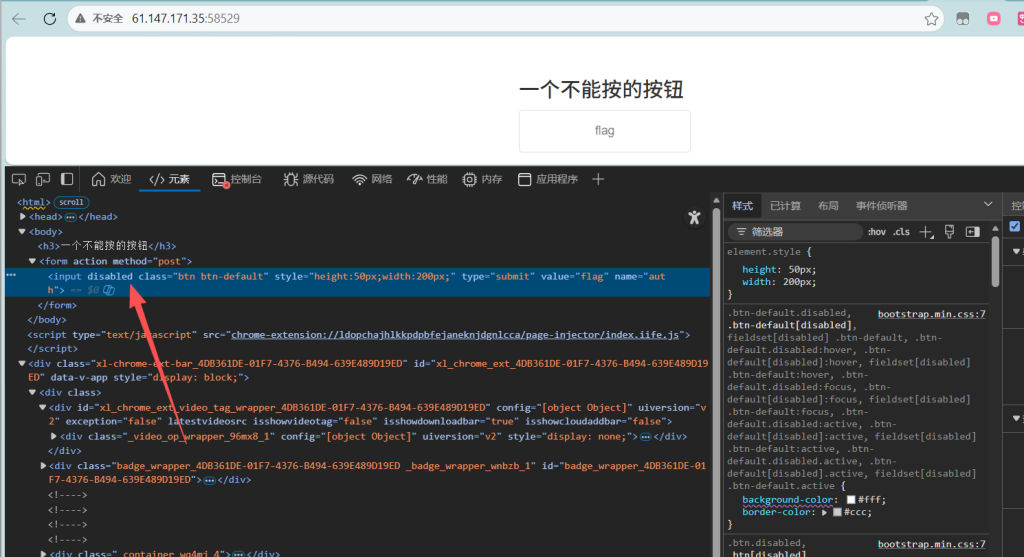Add a new DevTools tool with plus icon

click(598, 179)
